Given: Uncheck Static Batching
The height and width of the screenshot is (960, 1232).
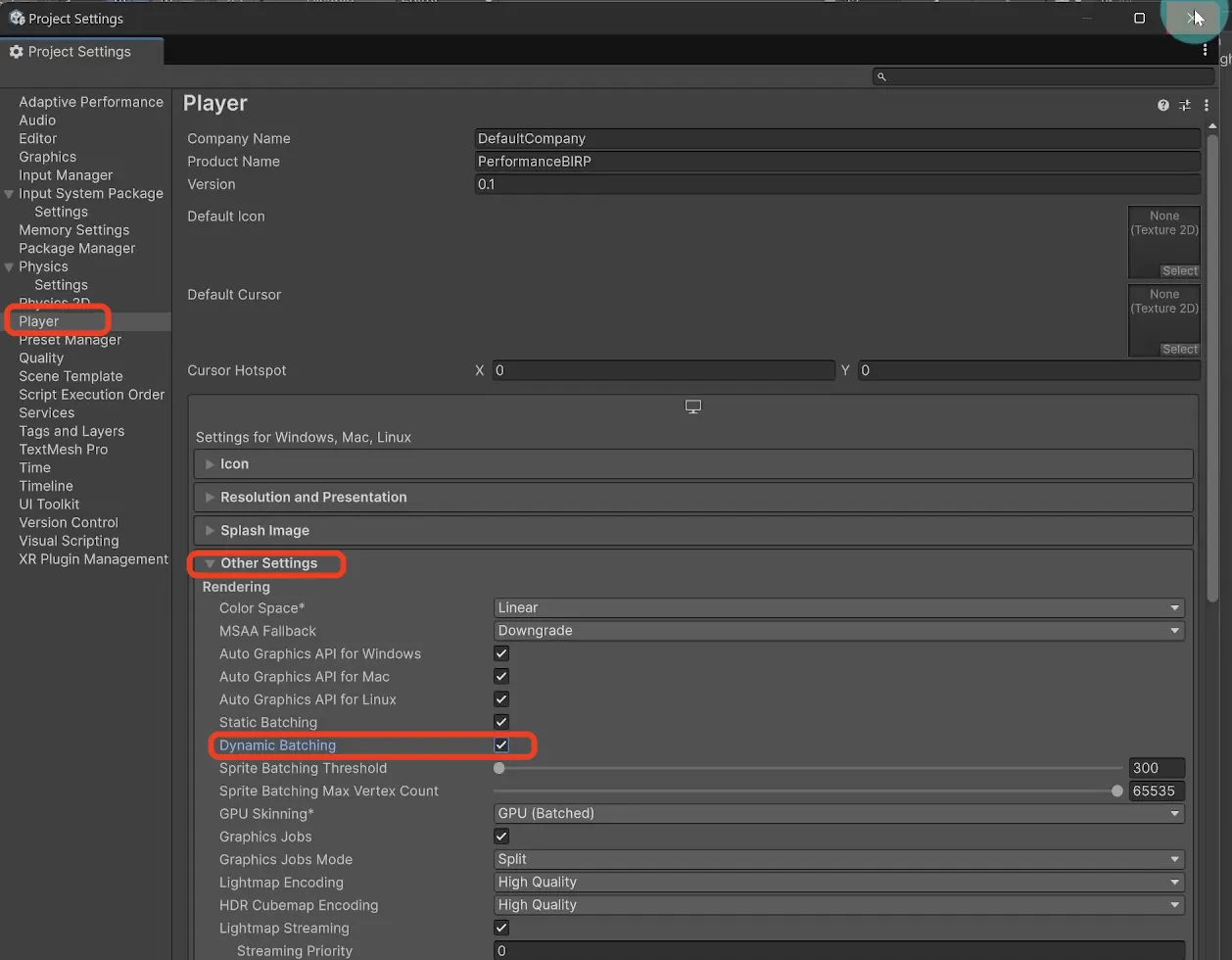Looking at the screenshot, I should click(x=501, y=722).
